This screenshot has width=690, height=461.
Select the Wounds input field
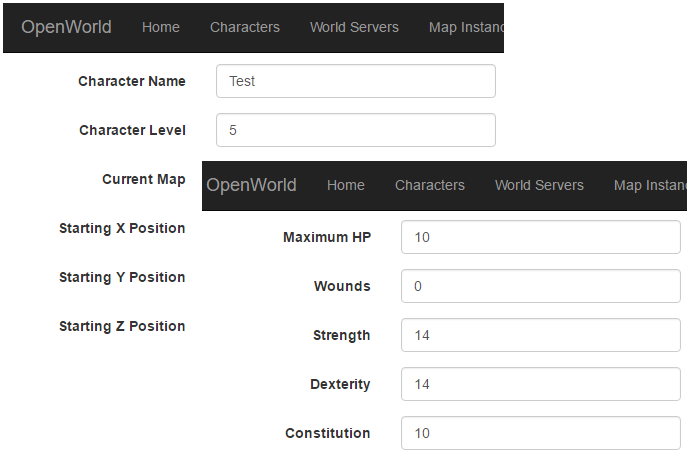pos(541,286)
